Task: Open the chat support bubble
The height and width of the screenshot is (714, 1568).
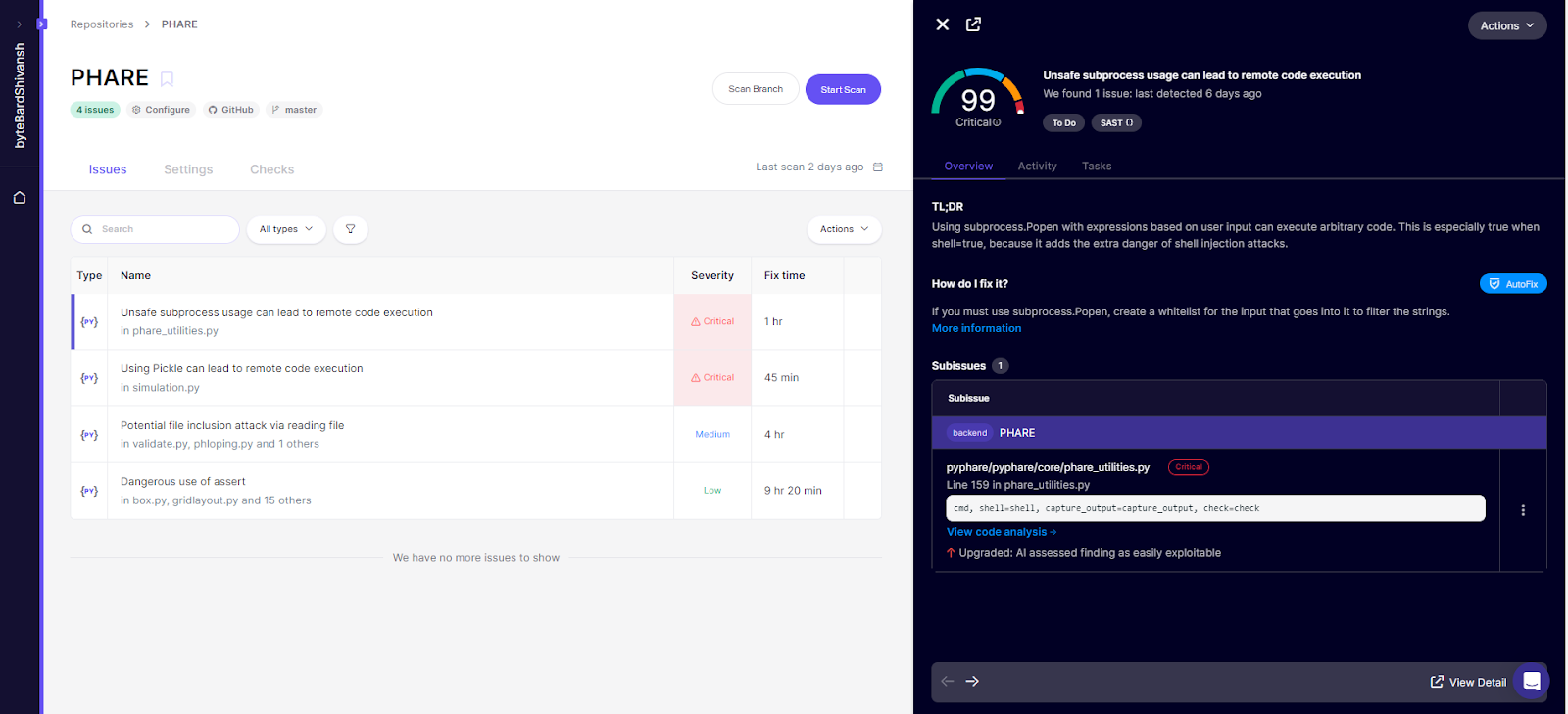Action: [x=1531, y=682]
